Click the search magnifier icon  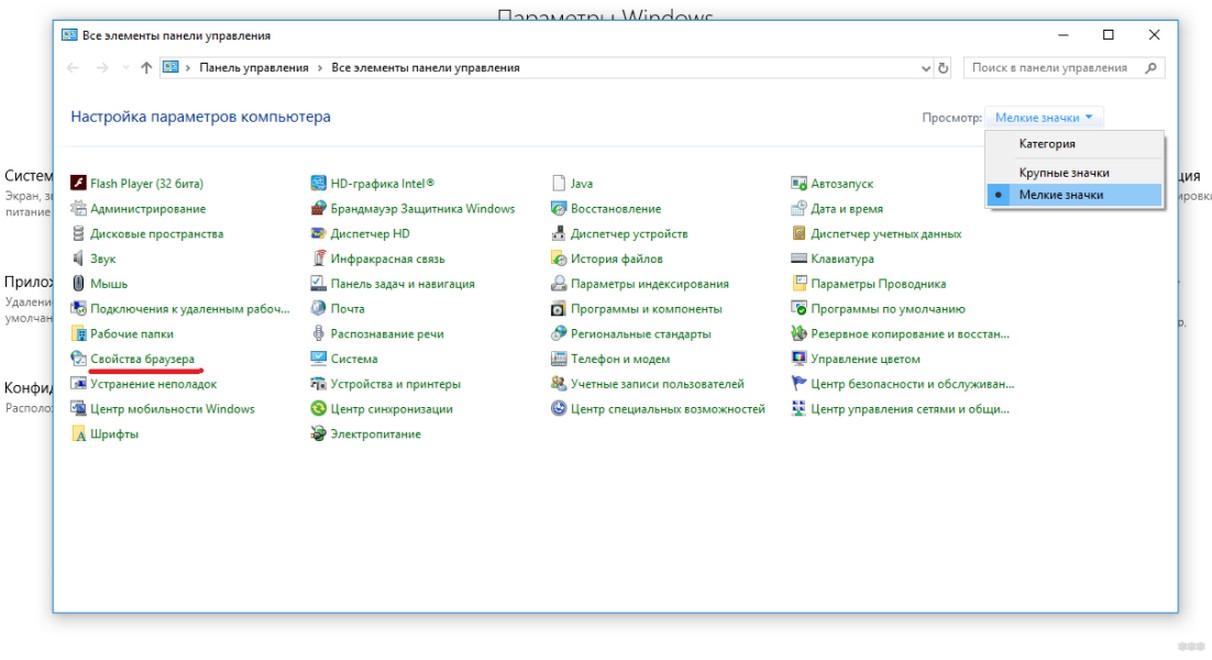1151,68
